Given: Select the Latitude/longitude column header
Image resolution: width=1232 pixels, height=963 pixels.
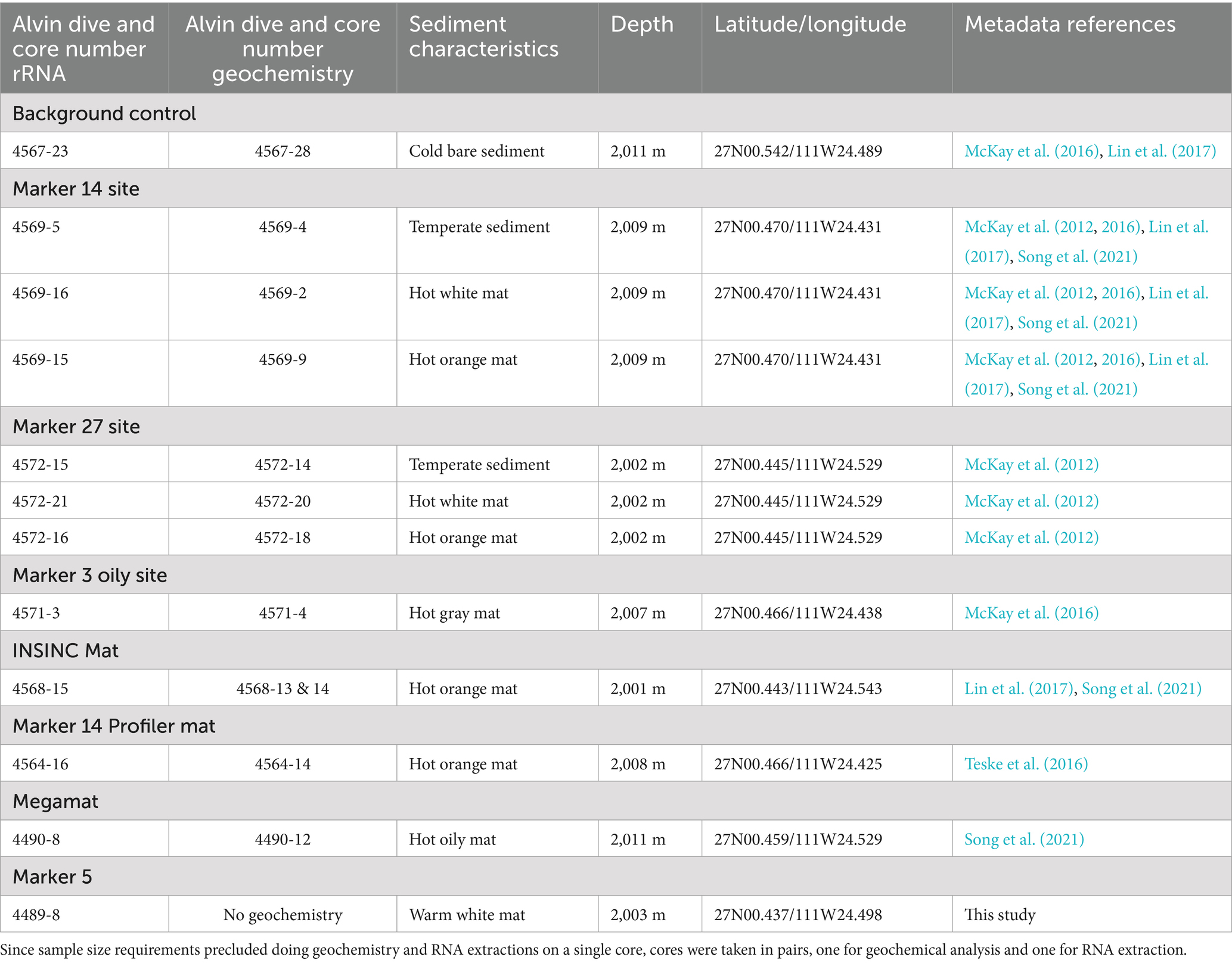Looking at the screenshot, I should pos(810,25).
